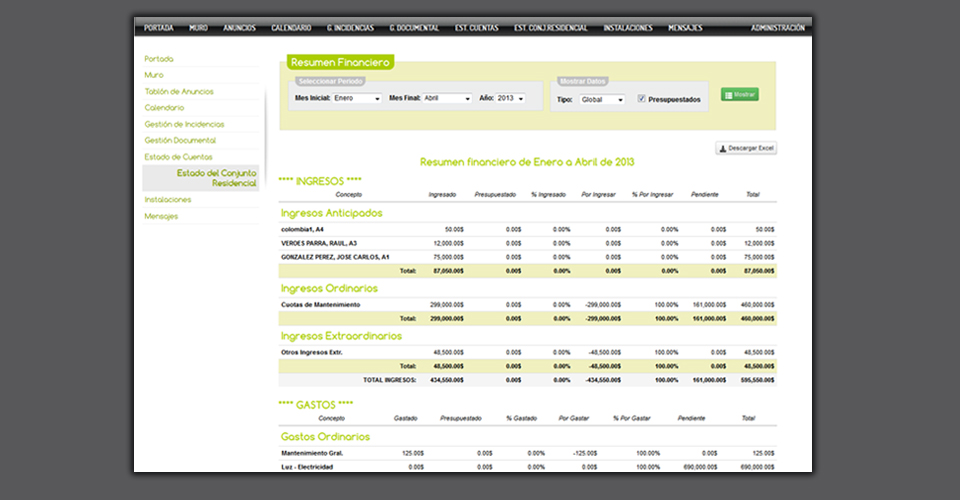Click 'Ingresos Extraordinarios' section heading

pyautogui.click(x=341, y=336)
